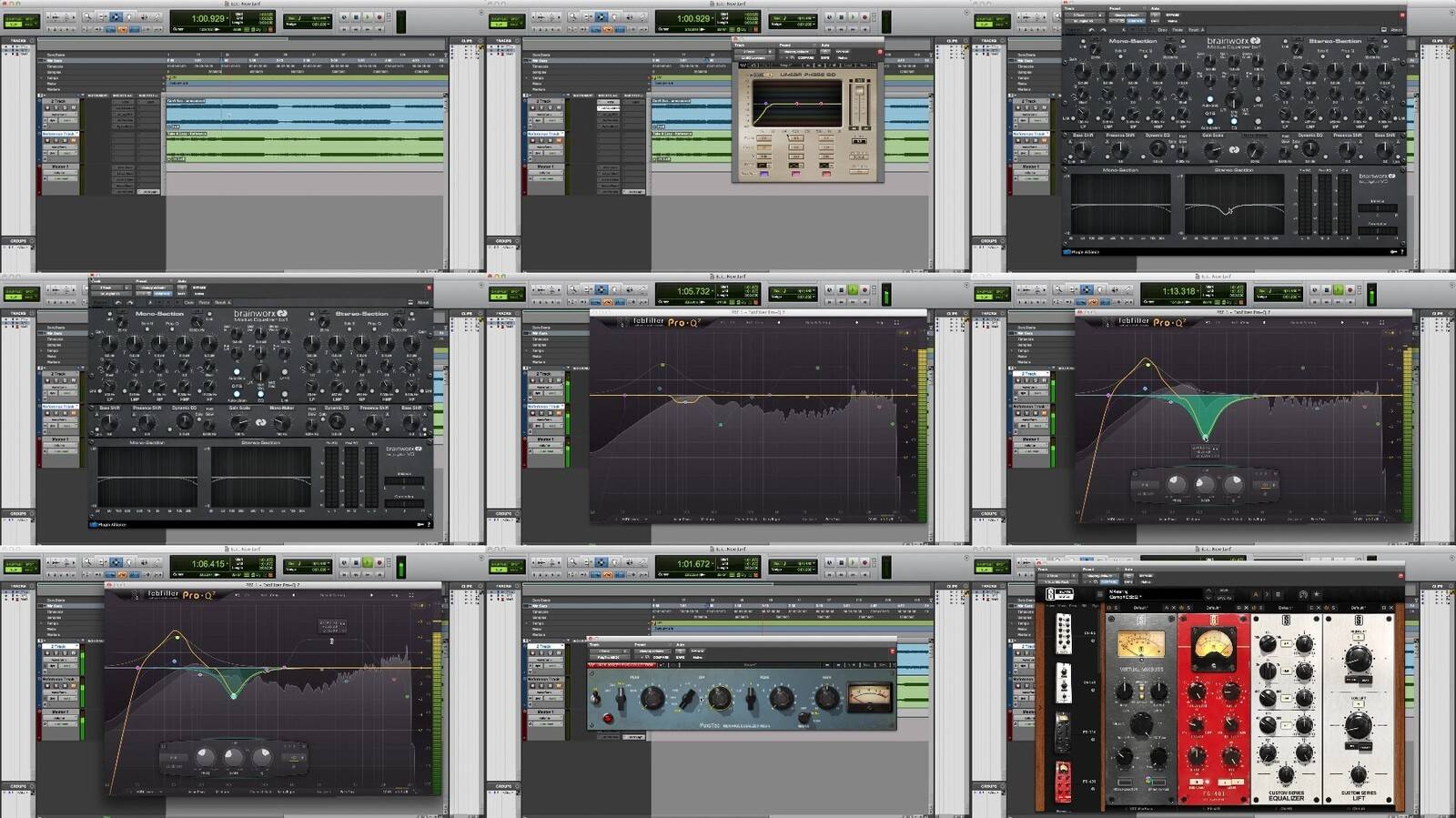The image size is (1456, 818).
Task: Click the top-left EQ node in Pro-Q 2 at 1:05.732
Action: [x=662, y=366]
